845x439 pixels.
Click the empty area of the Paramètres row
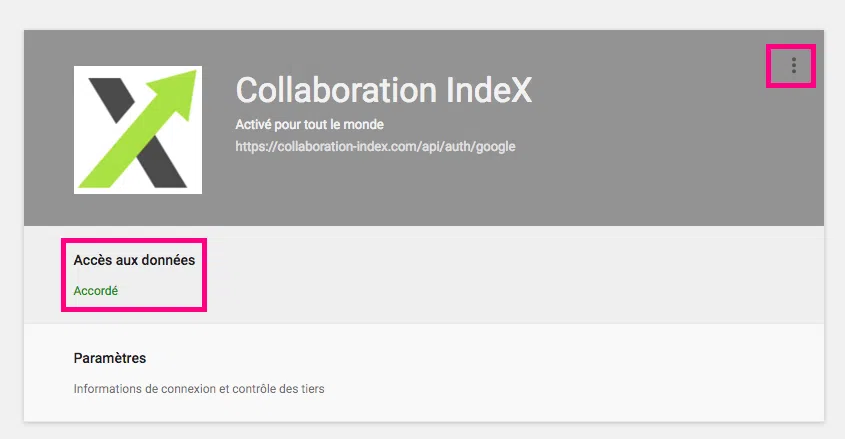[571, 373]
